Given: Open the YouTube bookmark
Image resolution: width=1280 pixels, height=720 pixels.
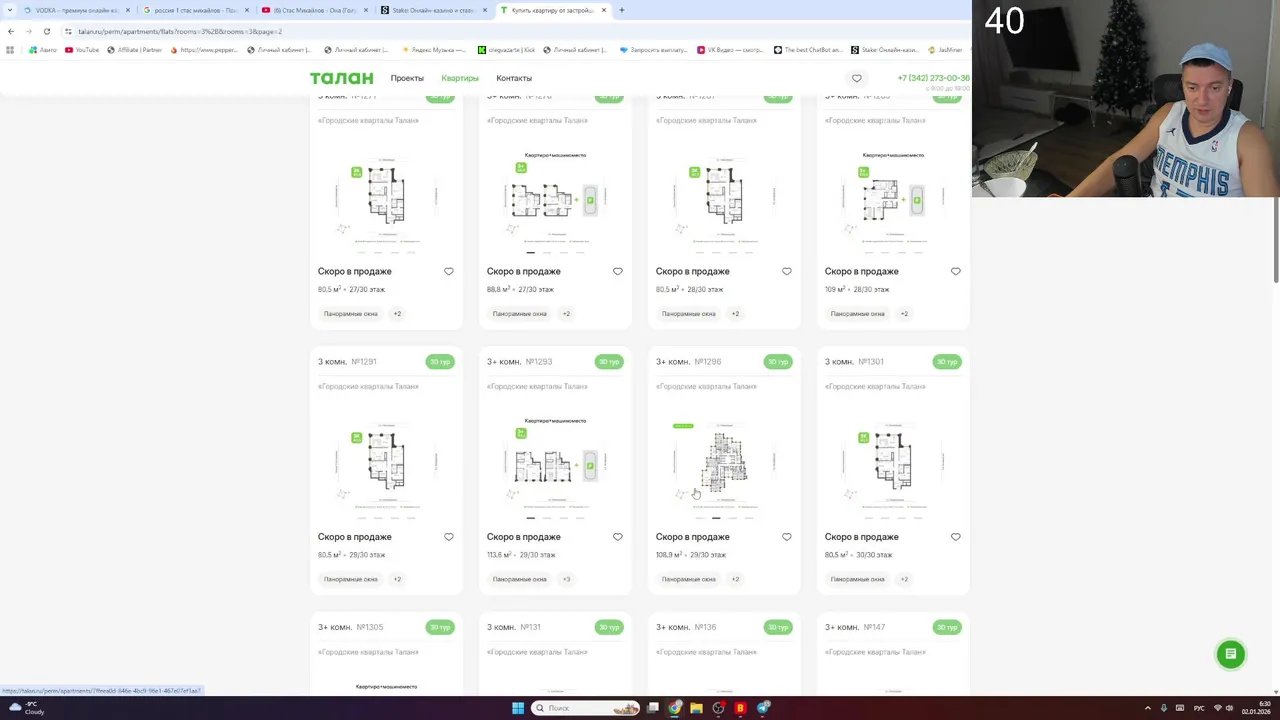Looking at the screenshot, I should click(82, 49).
